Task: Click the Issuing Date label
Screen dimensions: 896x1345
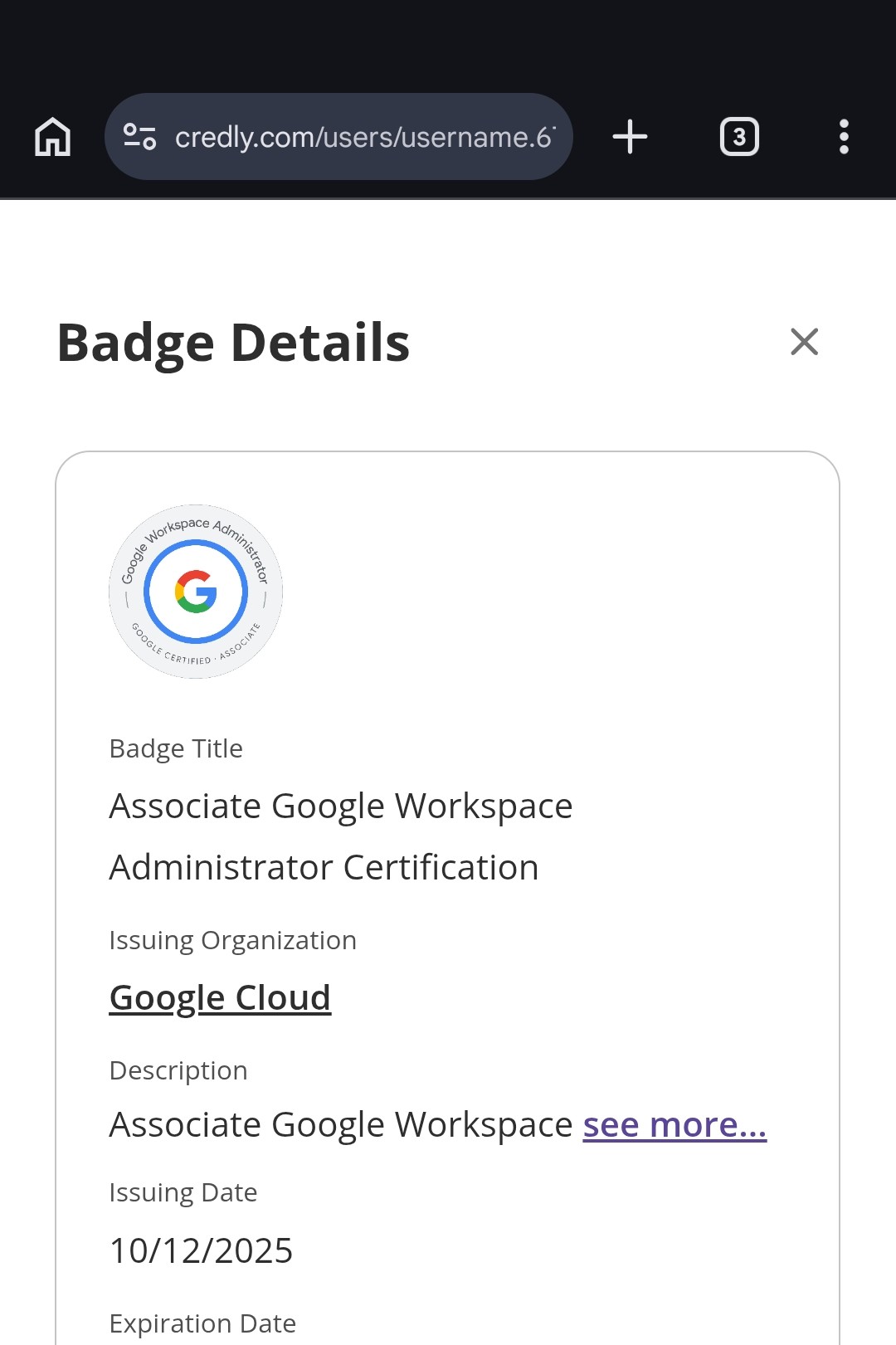Action: (x=183, y=1192)
